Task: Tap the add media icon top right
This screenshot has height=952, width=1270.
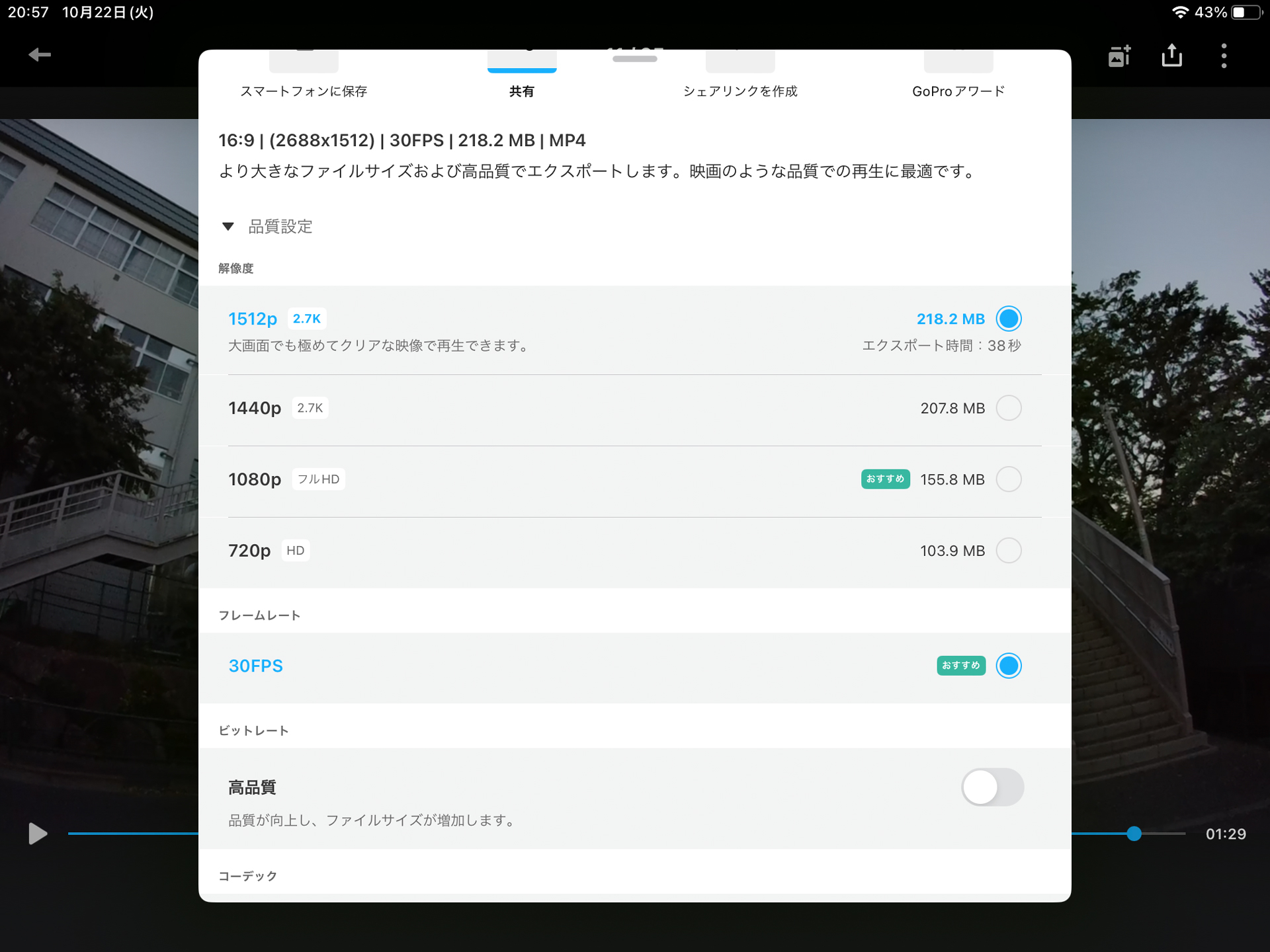Action: 1119,56
